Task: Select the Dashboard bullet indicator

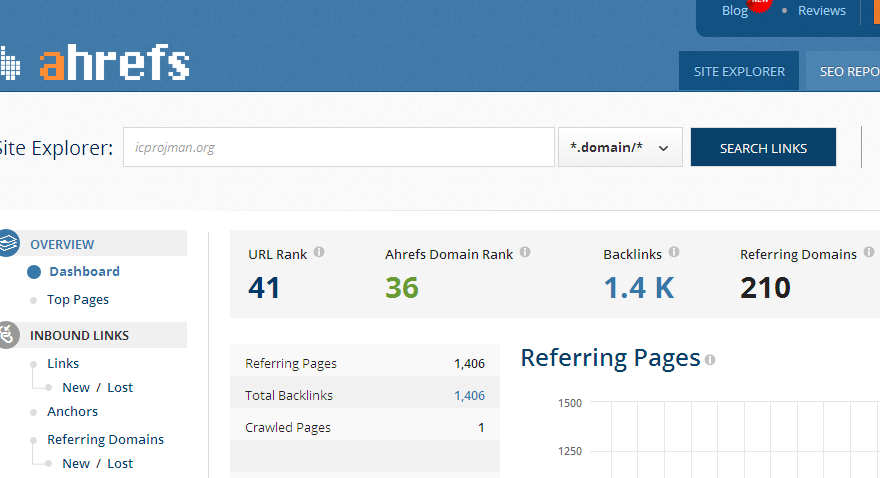Action: (34, 272)
